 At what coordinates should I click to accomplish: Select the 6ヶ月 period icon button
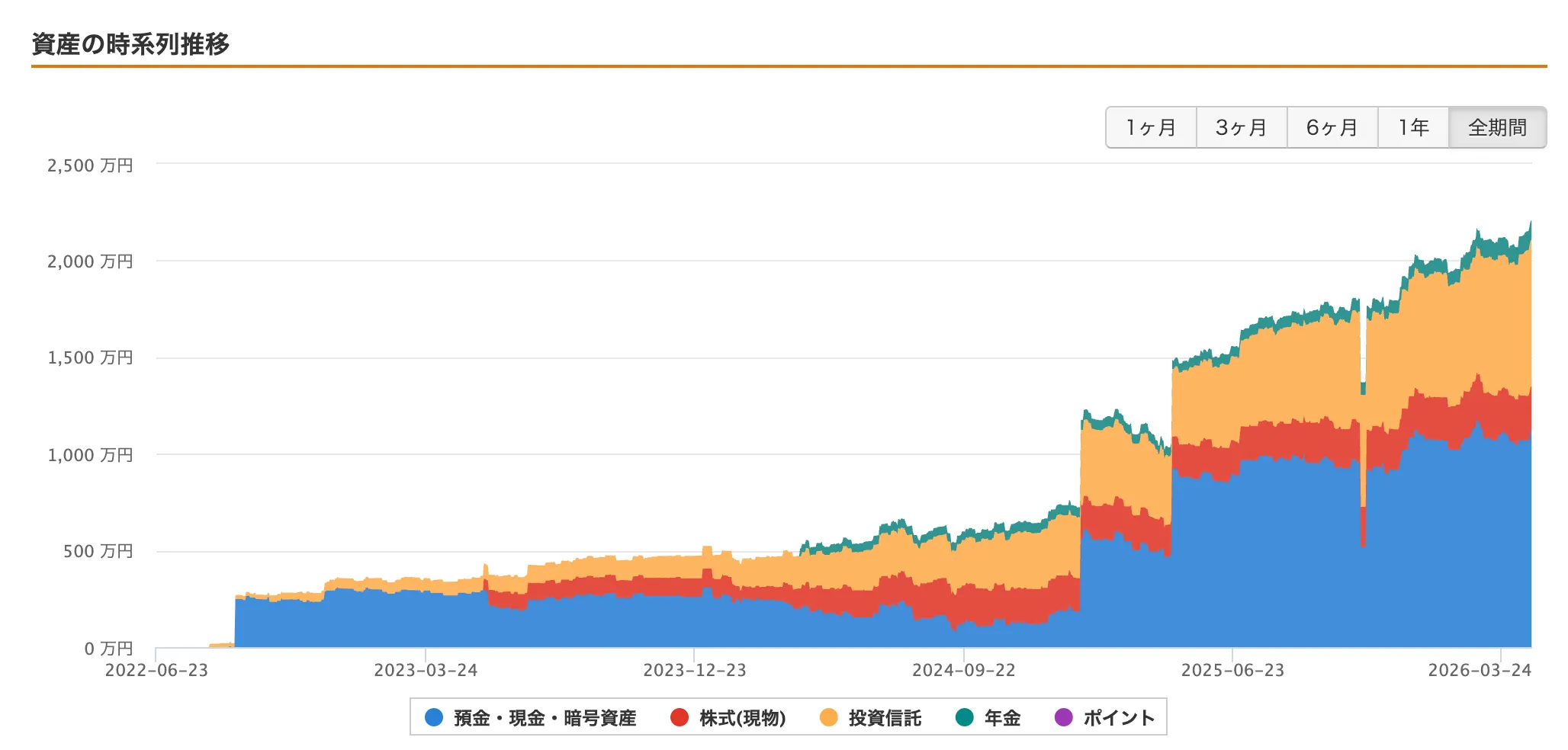1331,127
